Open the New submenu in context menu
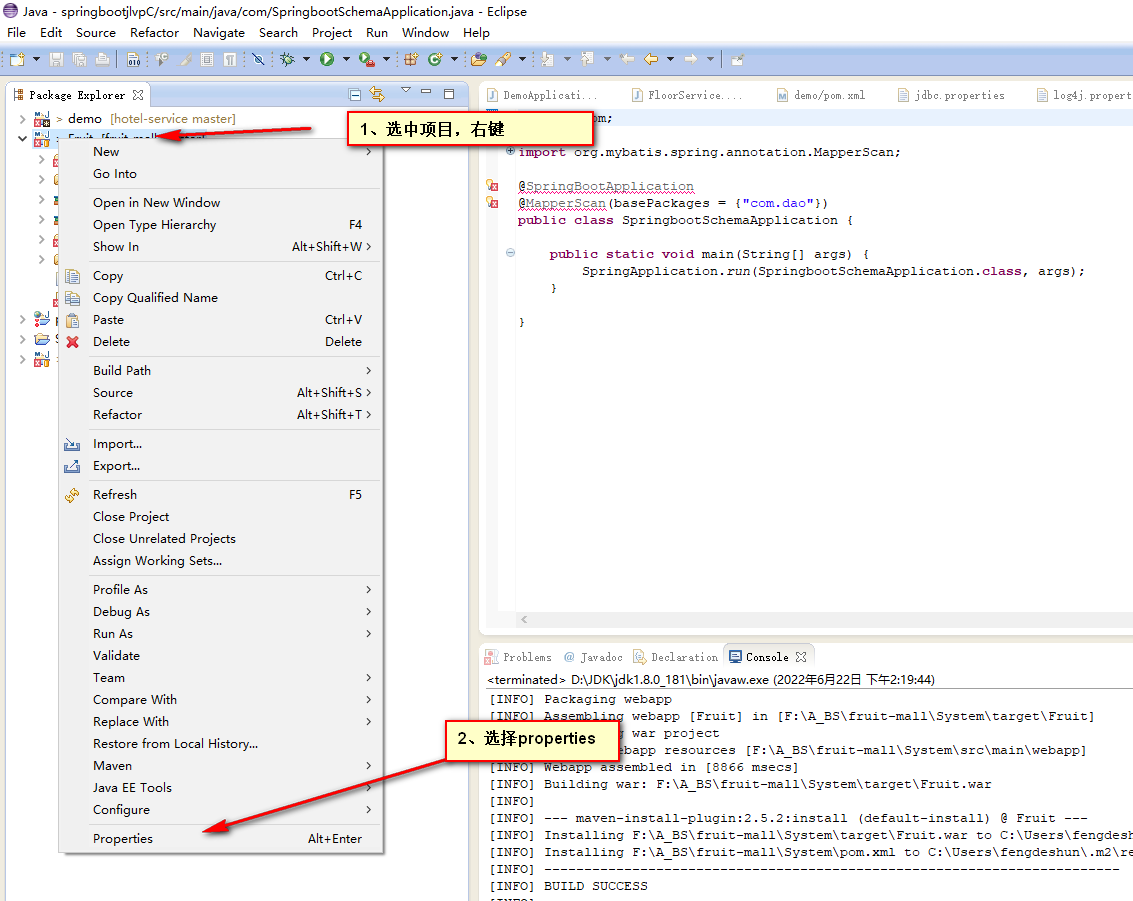 (x=221, y=152)
